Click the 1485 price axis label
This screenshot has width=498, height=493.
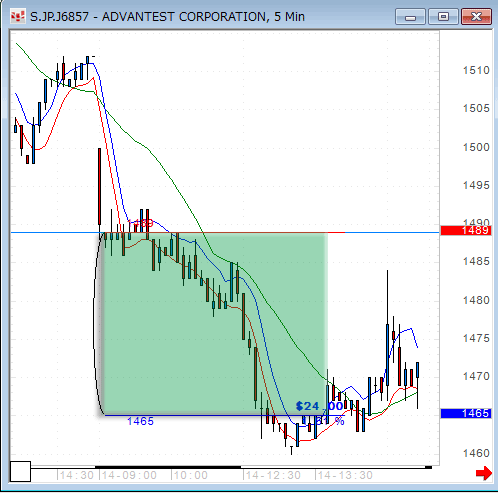(x=476, y=261)
